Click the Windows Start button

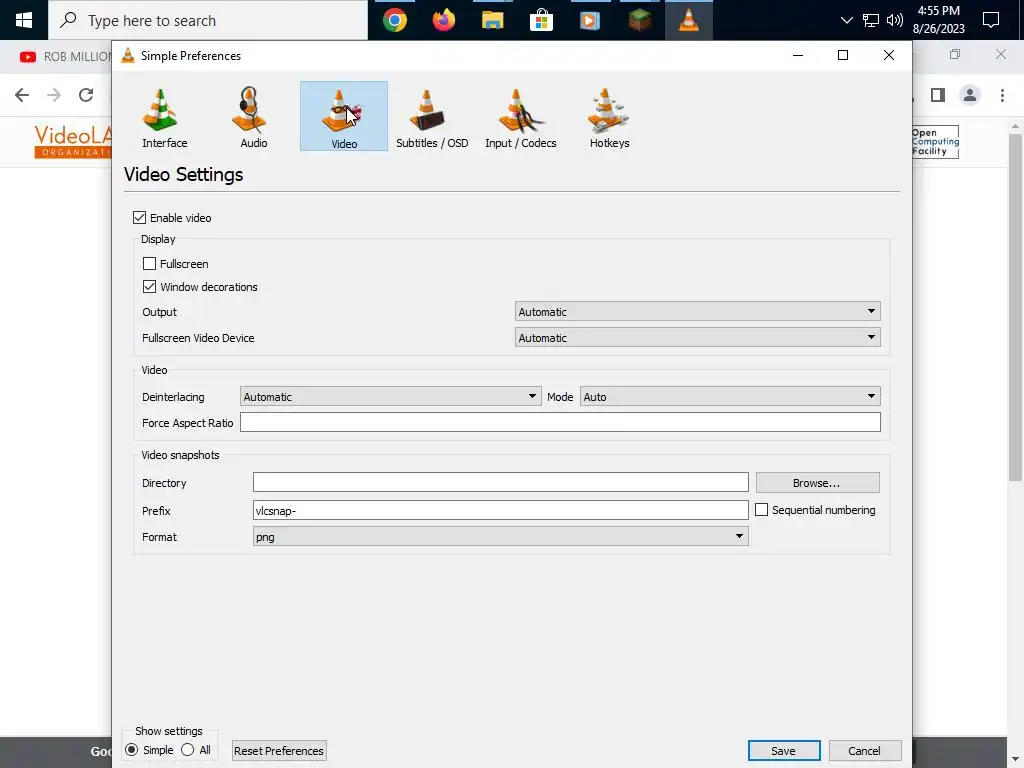click(x=24, y=20)
